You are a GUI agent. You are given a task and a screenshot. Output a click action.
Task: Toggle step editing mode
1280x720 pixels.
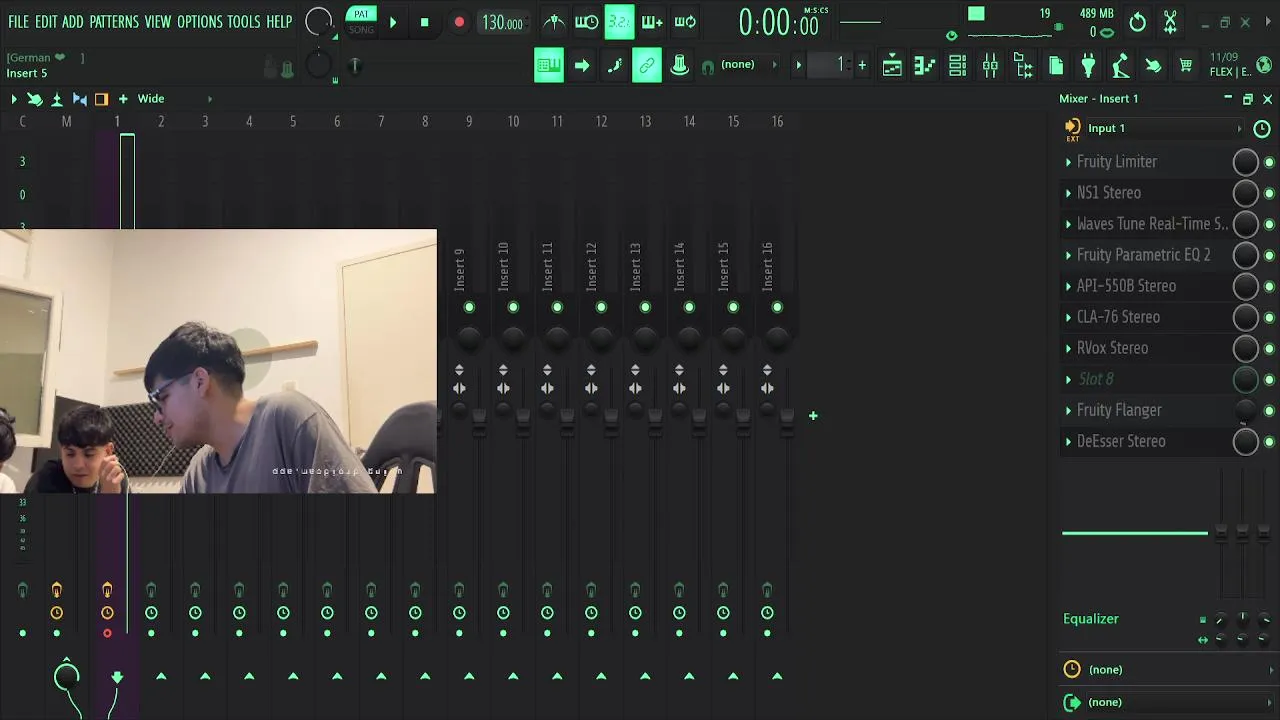(x=614, y=66)
